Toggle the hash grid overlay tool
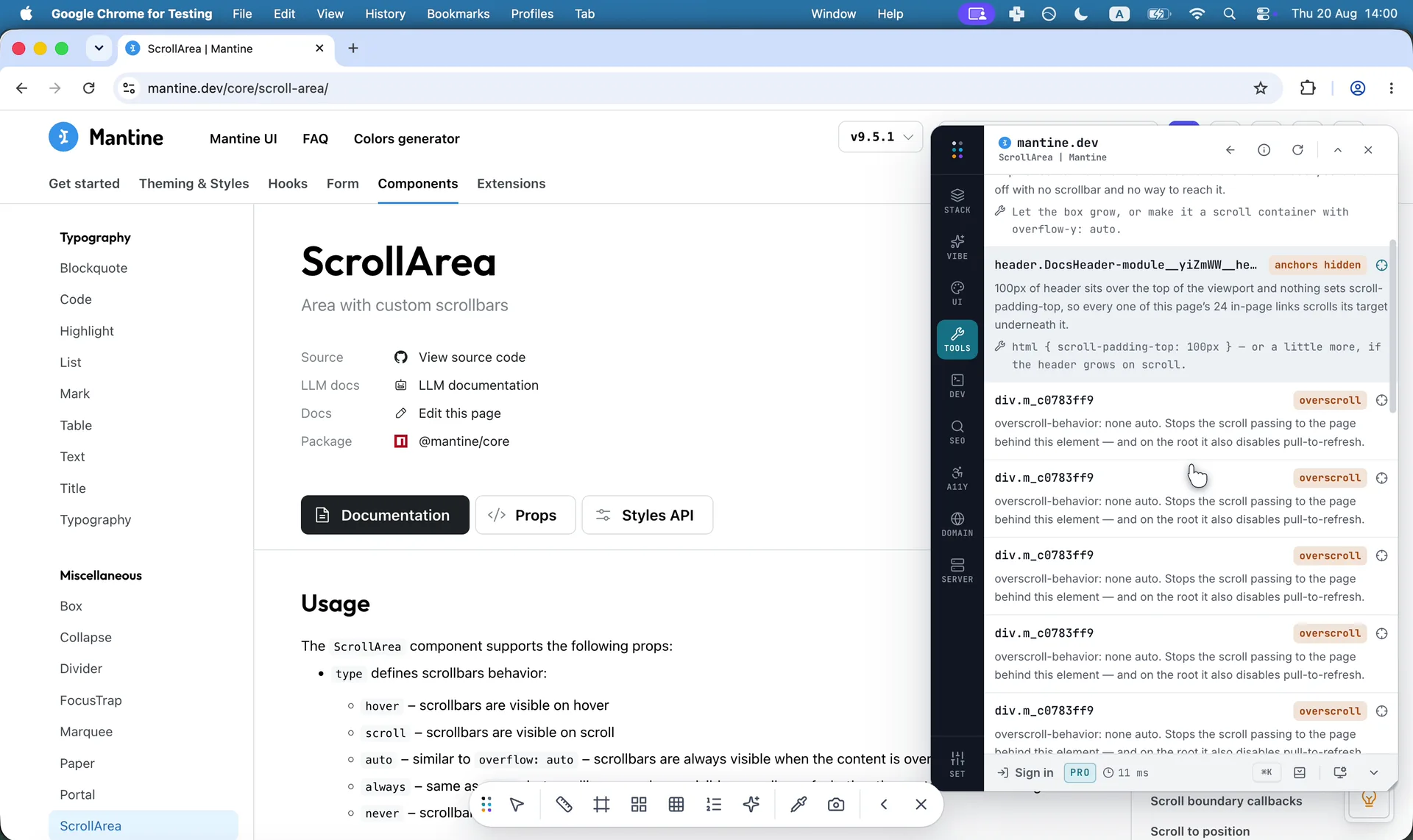The image size is (1413, 840). [601, 805]
